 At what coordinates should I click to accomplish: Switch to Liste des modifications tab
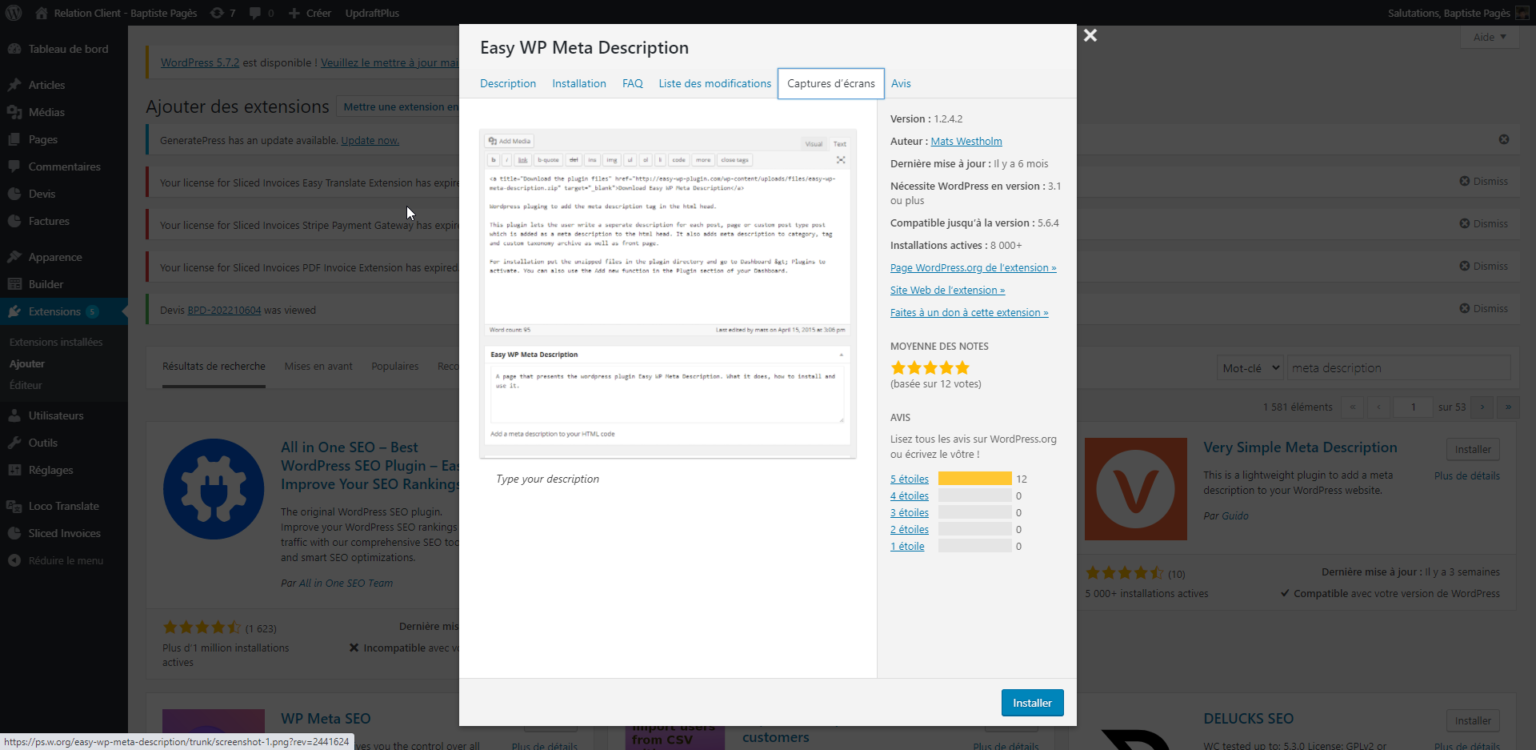click(x=714, y=83)
